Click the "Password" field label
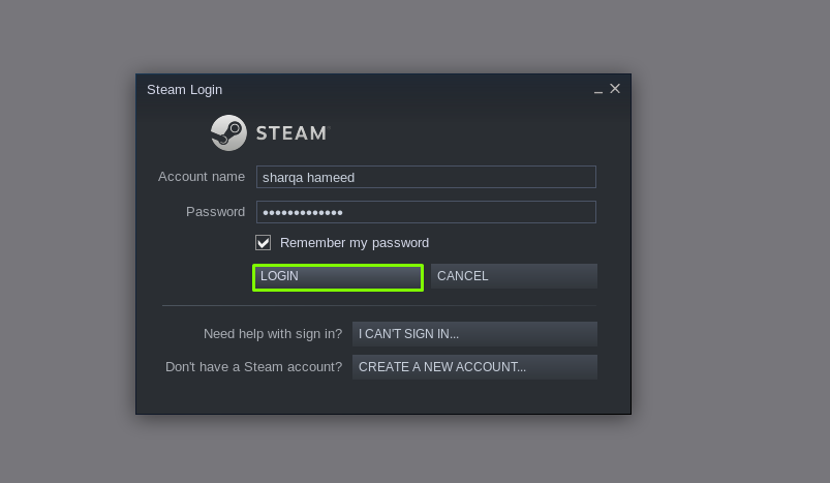 pos(215,211)
